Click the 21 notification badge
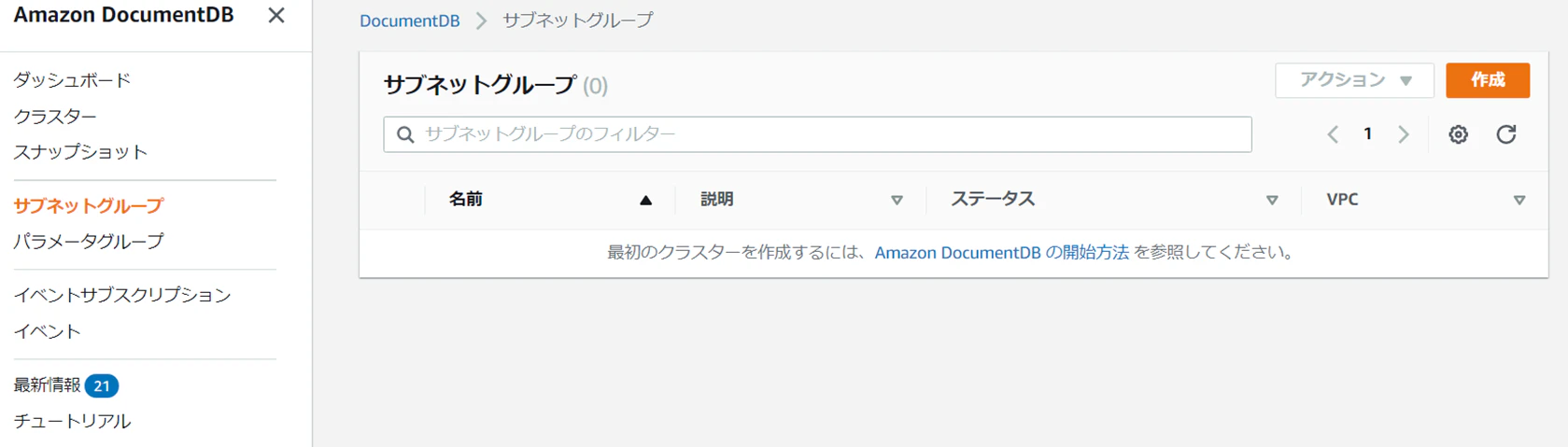Screen dimensions: 1568x447 tap(102, 385)
